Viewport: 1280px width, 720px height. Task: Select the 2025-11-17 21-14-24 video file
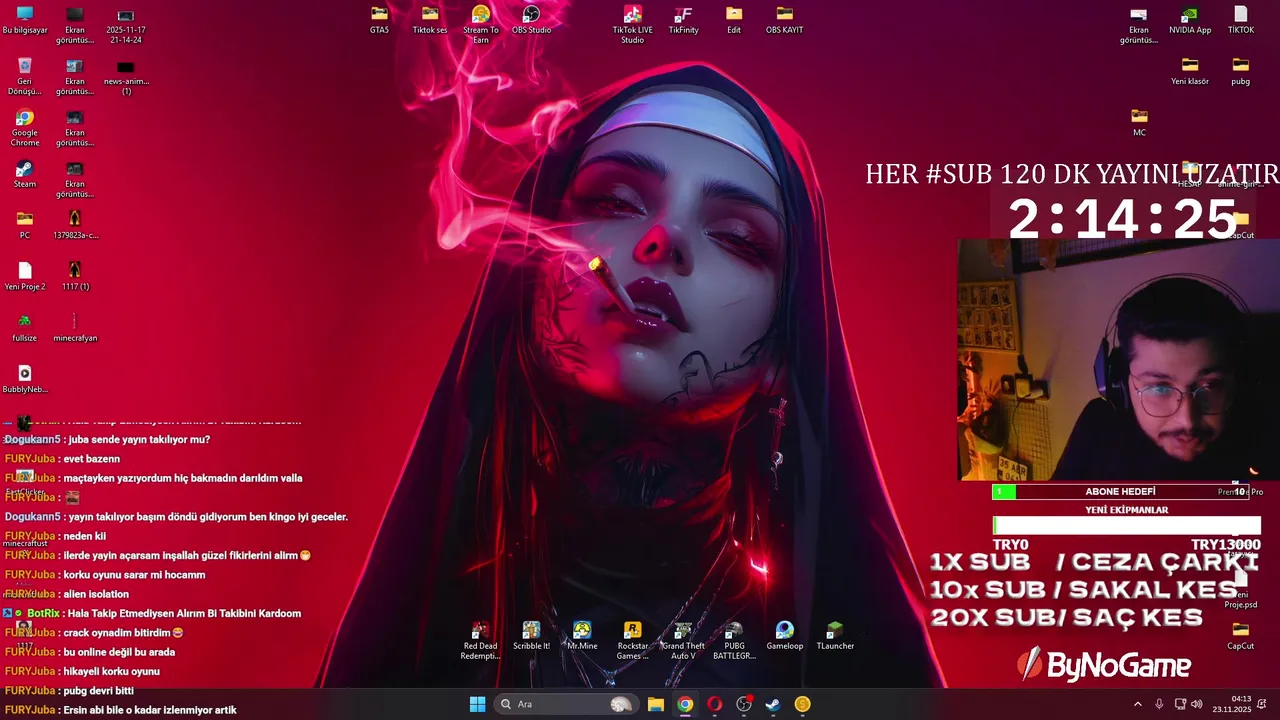click(x=125, y=26)
